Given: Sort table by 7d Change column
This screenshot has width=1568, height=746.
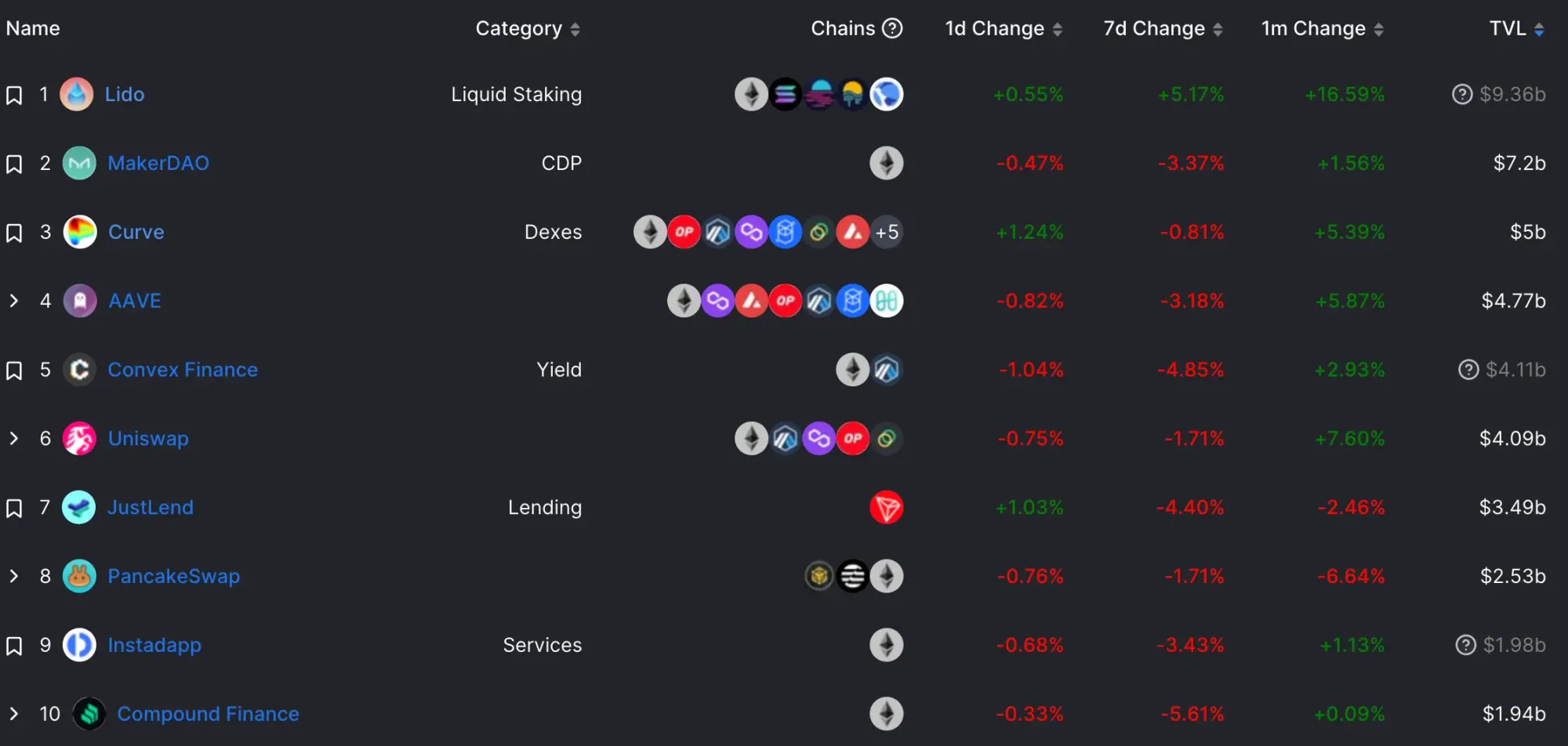Looking at the screenshot, I should 1163,29.
